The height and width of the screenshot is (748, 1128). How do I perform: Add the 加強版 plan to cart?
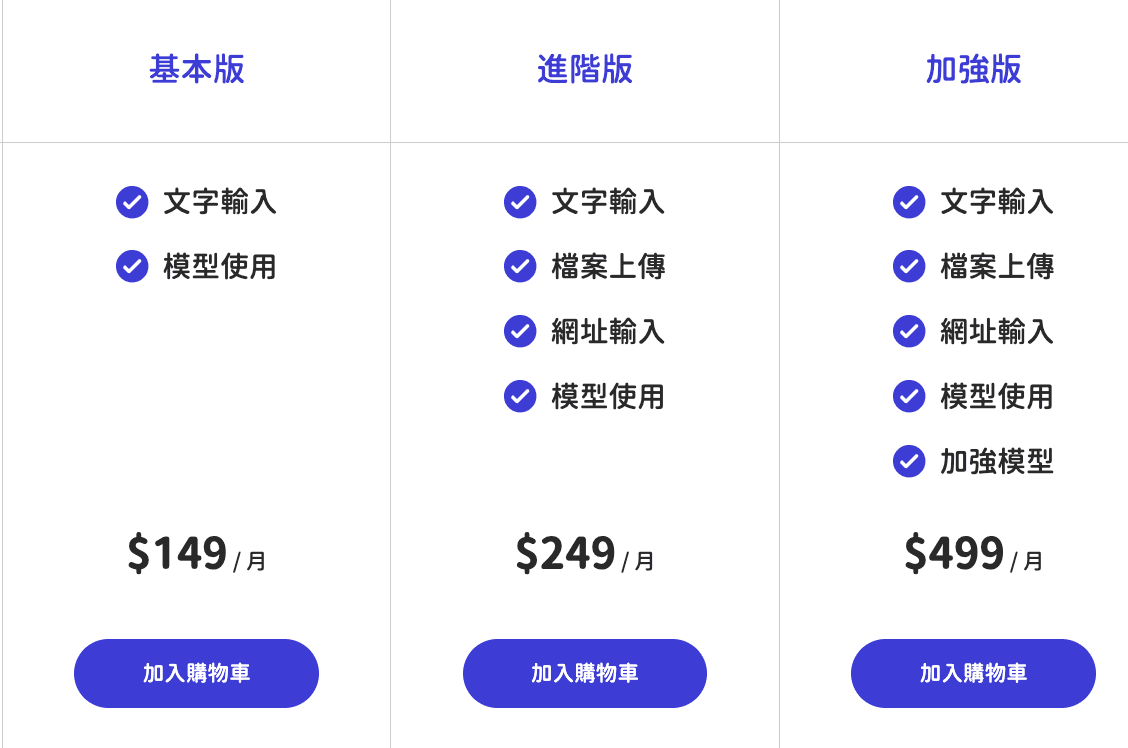973,673
